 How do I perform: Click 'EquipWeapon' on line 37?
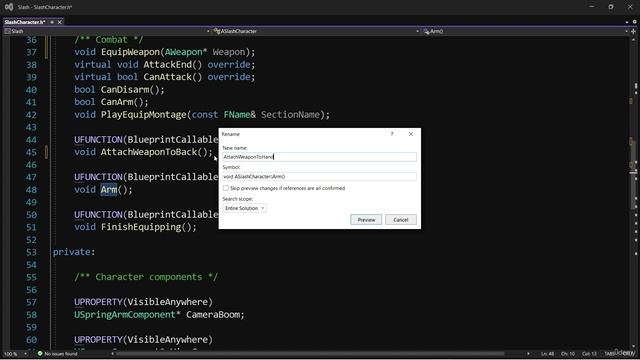point(130,52)
